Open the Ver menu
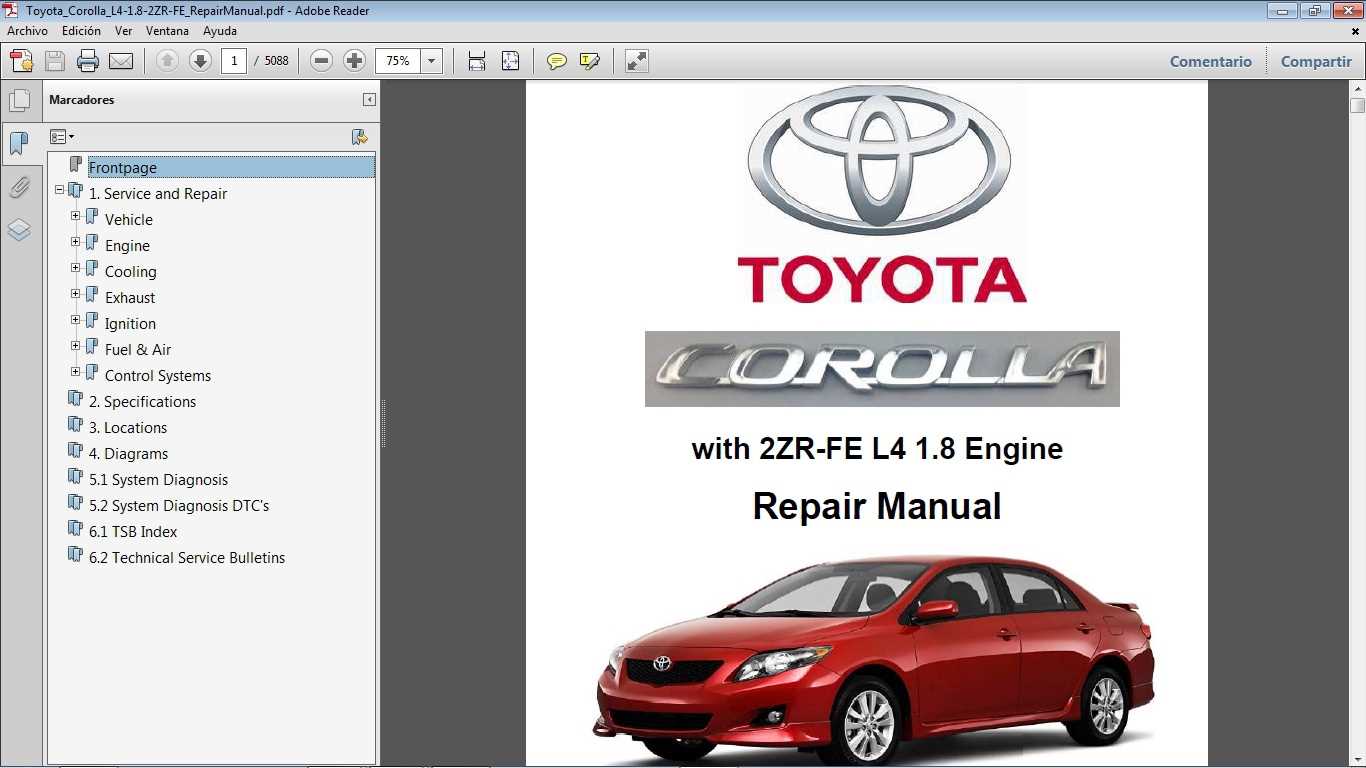1366x768 pixels. click(x=123, y=31)
